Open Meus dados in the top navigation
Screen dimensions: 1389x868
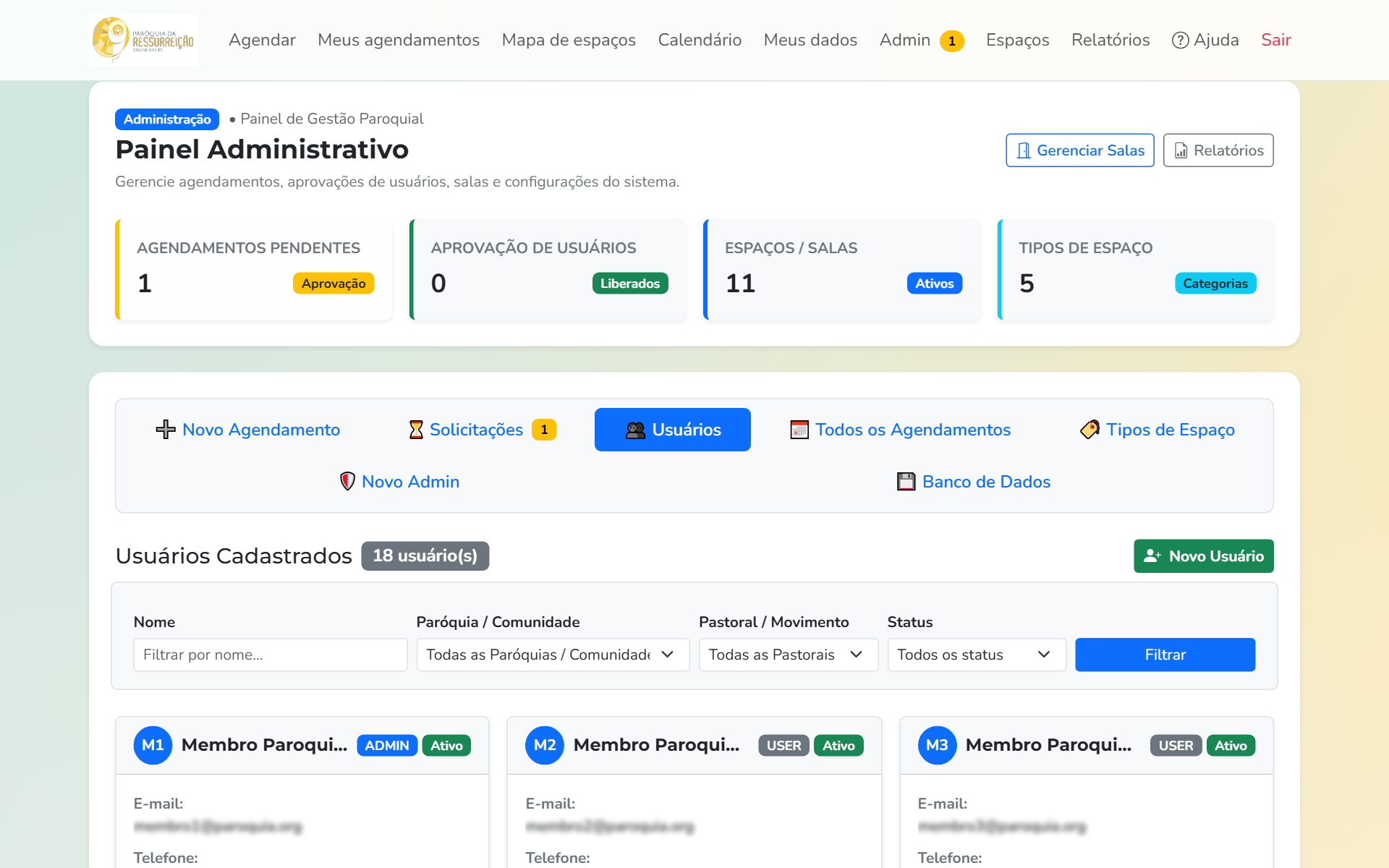pos(810,40)
